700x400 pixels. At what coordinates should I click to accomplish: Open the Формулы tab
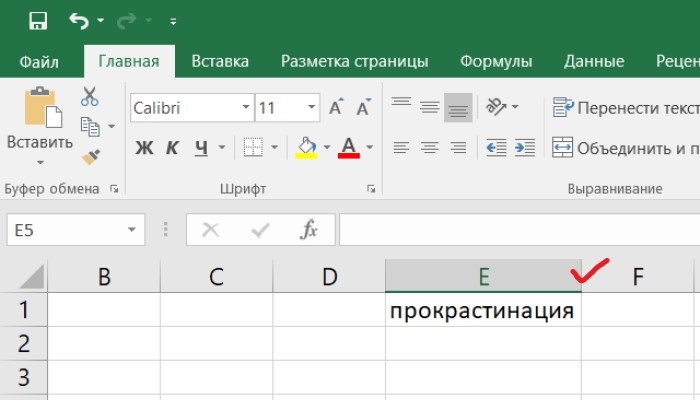[x=496, y=61]
